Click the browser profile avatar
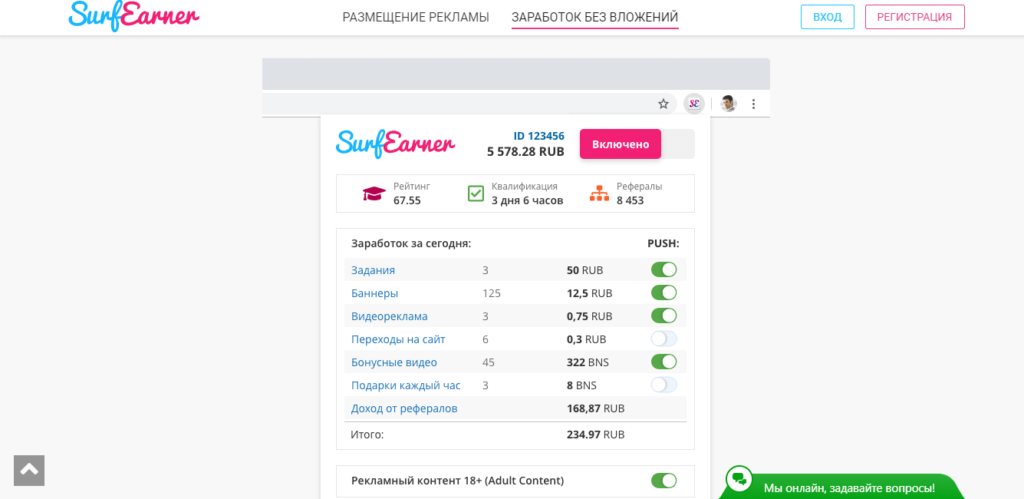Viewport: 1024px width, 499px height. (x=728, y=104)
